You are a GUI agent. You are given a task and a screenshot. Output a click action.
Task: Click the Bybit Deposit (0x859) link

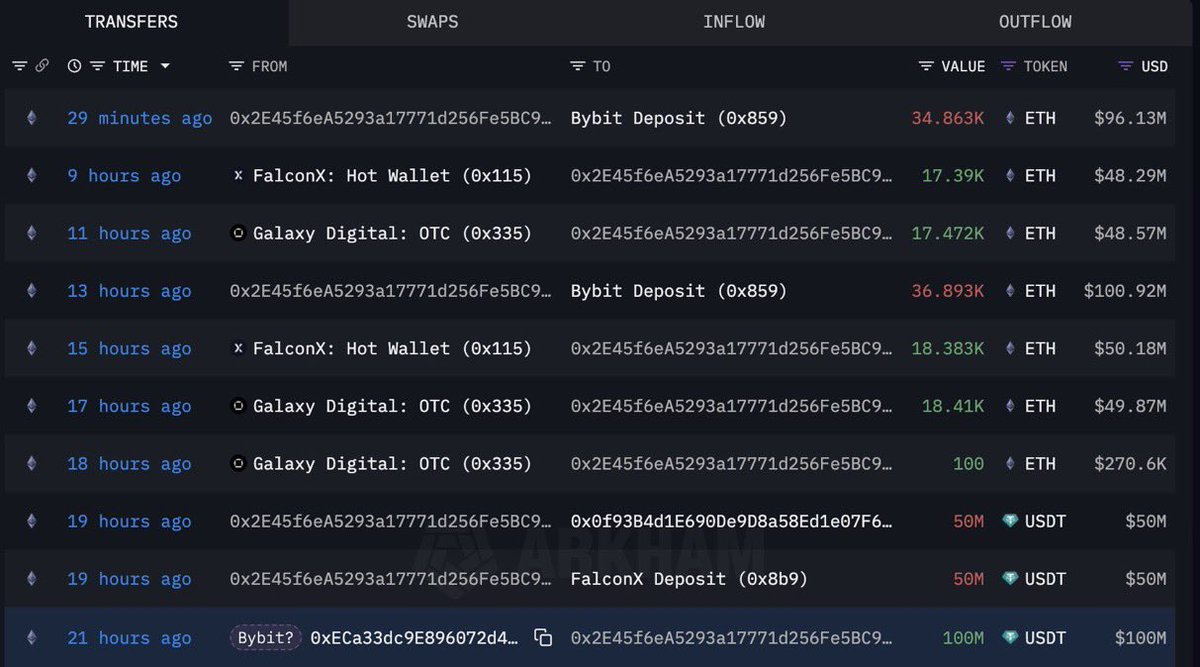coord(677,118)
